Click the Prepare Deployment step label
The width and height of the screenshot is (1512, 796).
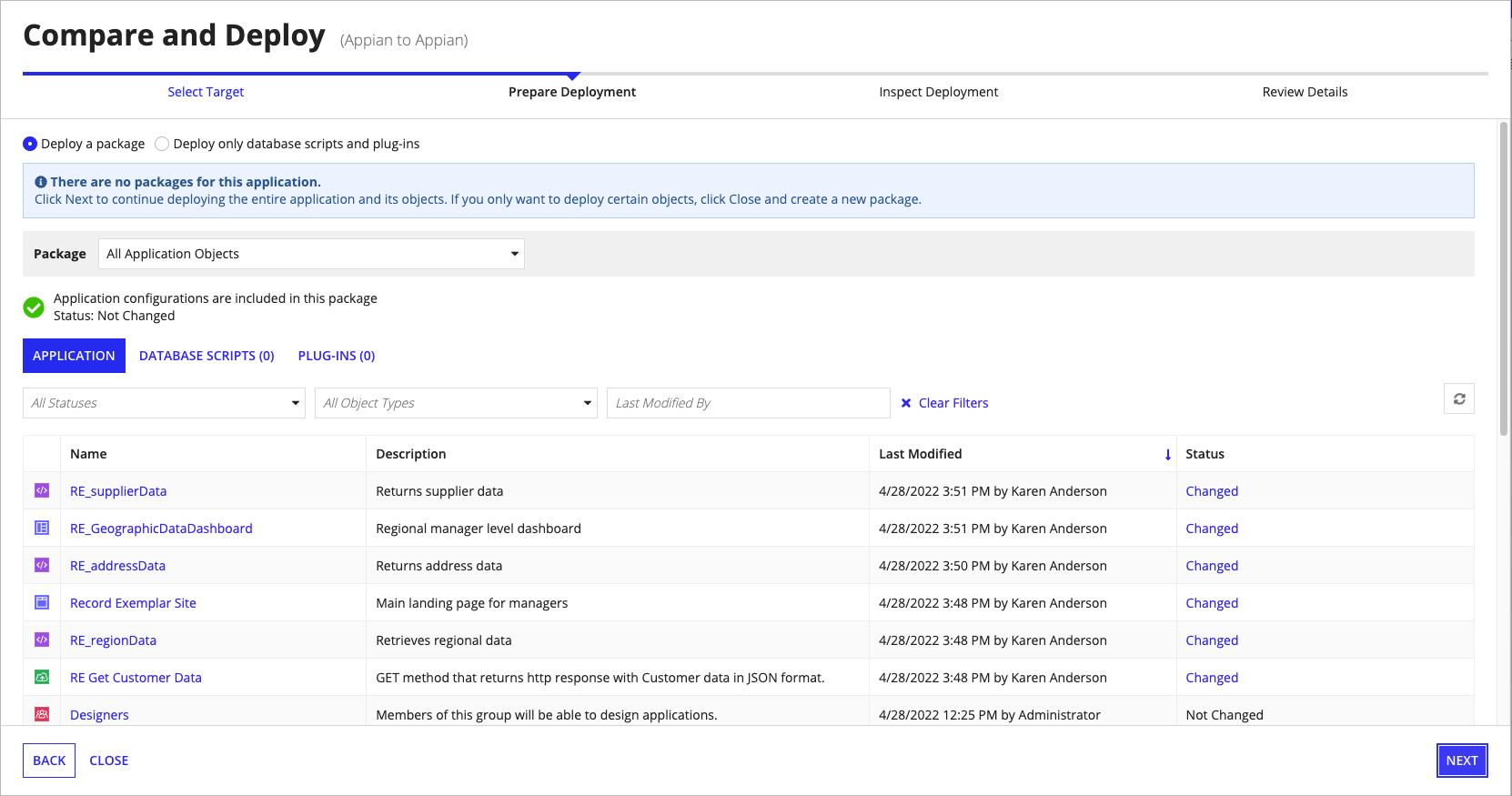(x=572, y=92)
